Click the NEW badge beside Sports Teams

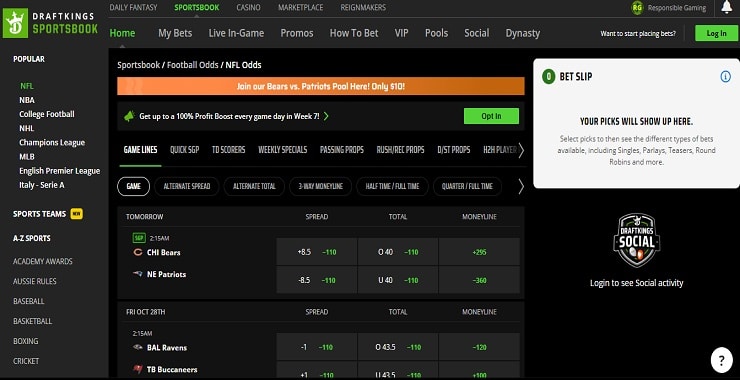pyautogui.click(x=76, y=214)
